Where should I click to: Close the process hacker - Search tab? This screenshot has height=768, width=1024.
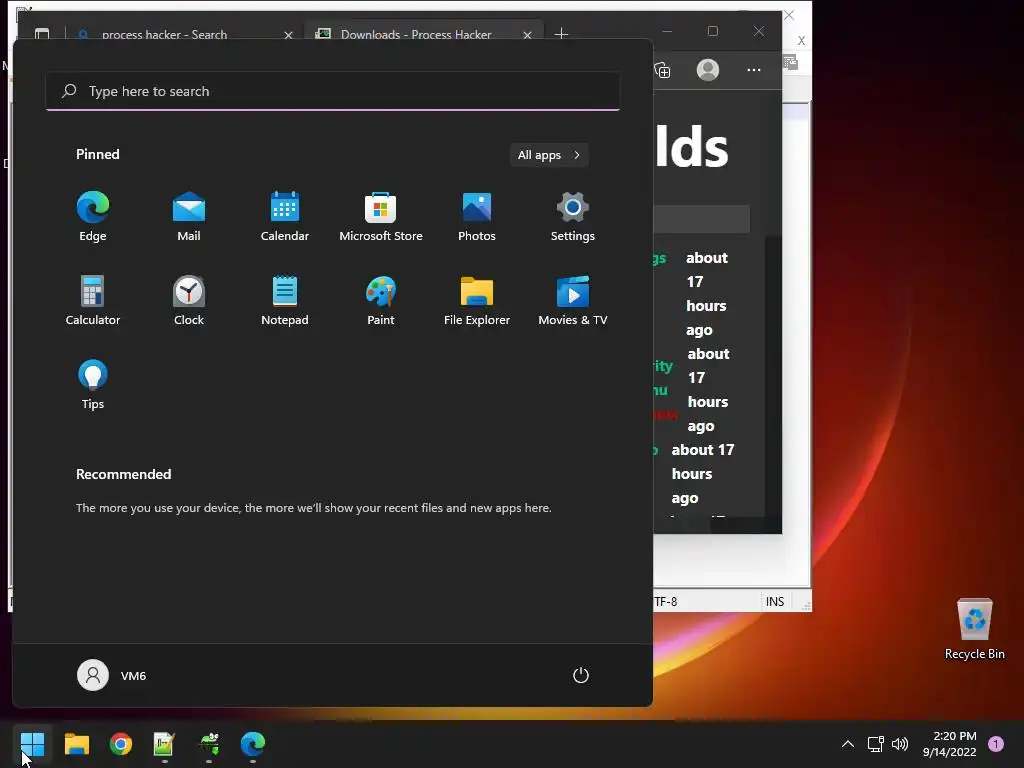288,35
